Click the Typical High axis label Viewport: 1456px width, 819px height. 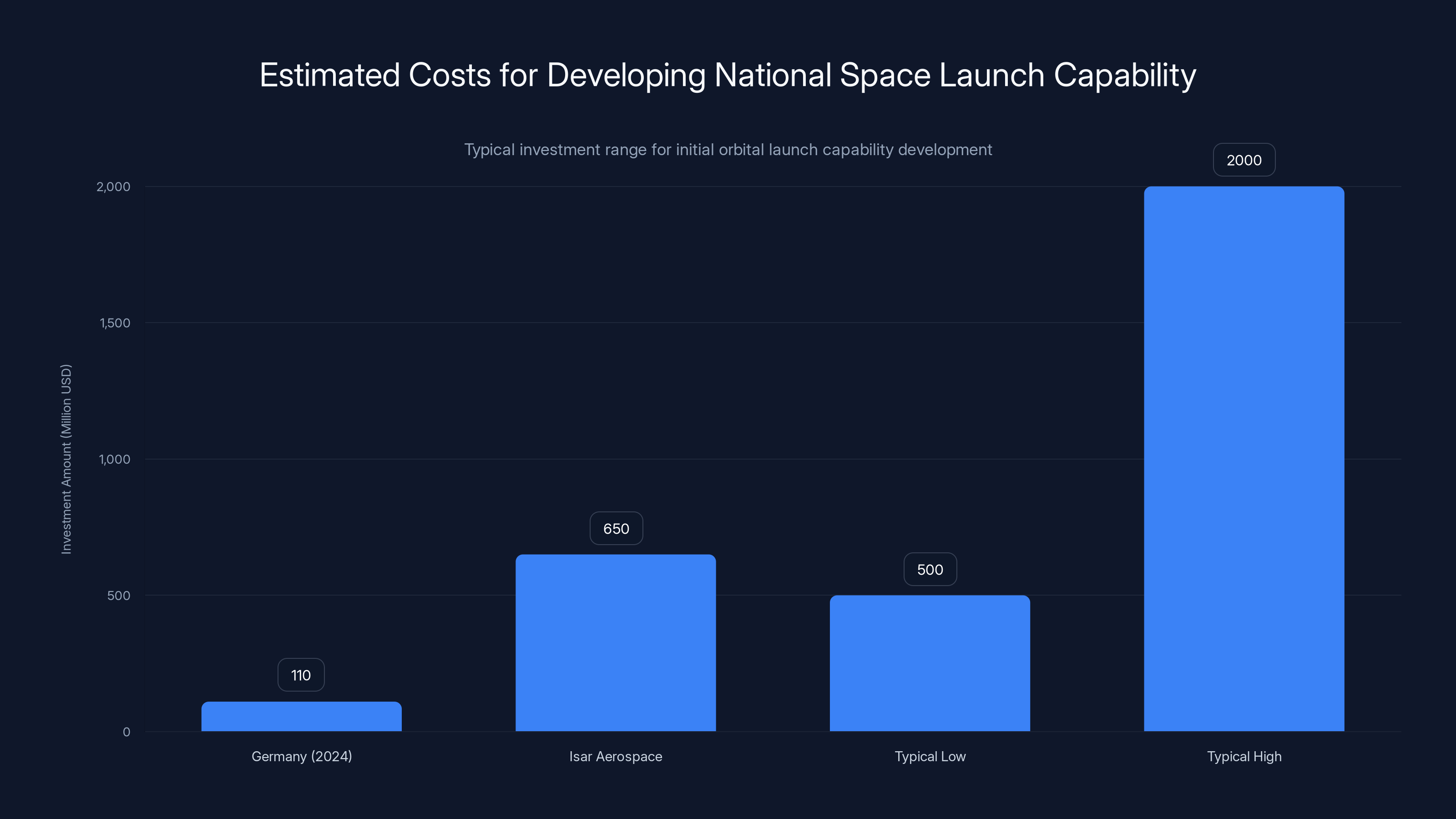pos(1244,756)
